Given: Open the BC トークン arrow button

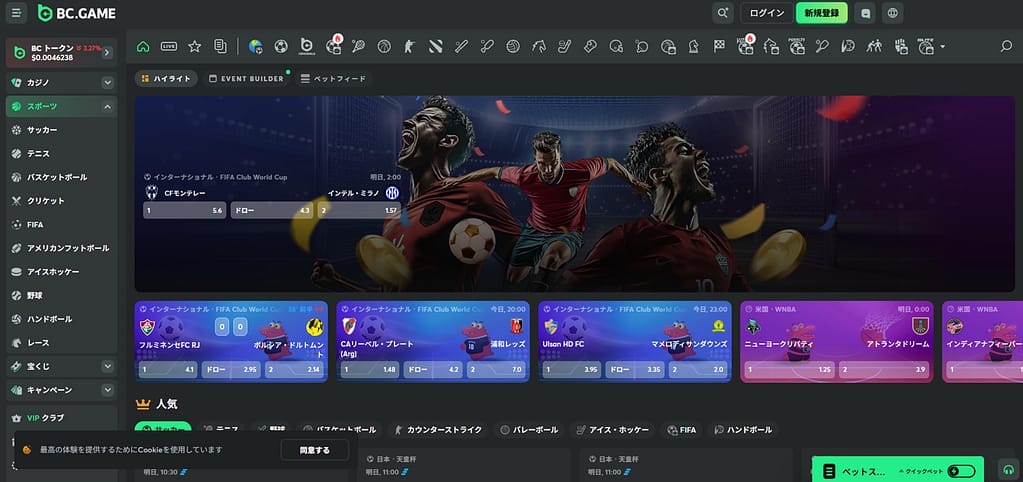Looking at the screenshot, I should [x=107, y=53].
